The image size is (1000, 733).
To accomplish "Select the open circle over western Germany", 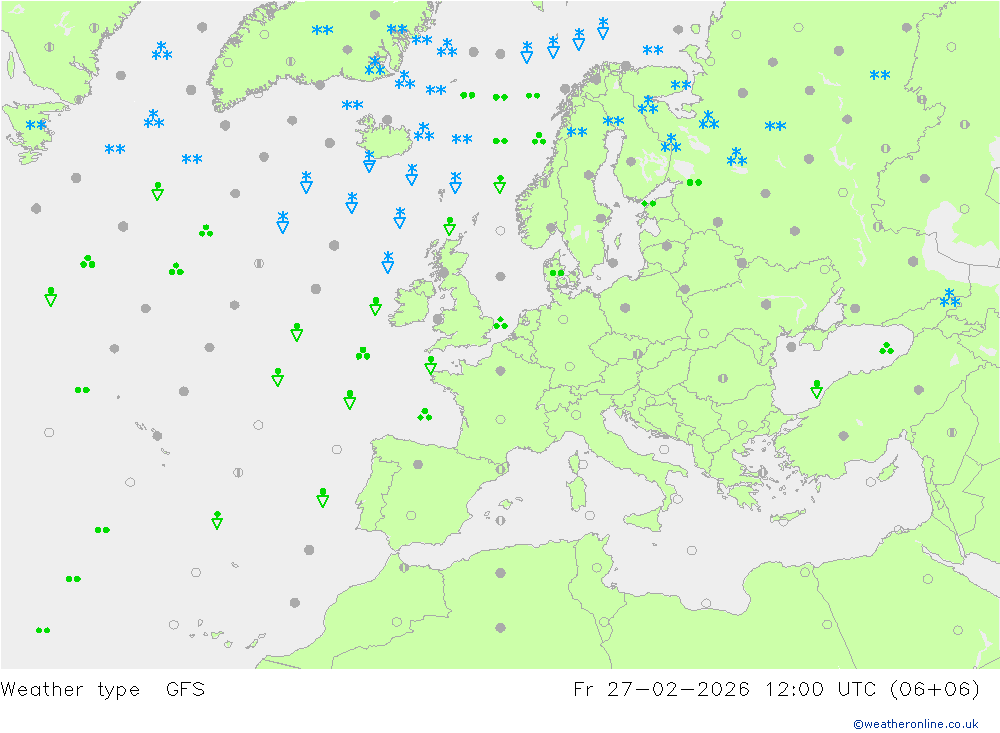I will (563, 320).
